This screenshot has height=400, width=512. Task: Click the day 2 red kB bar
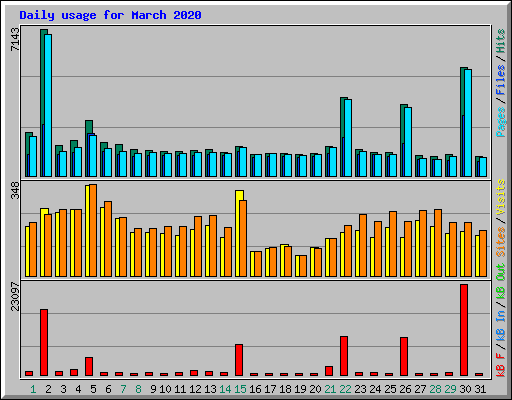pos(44,343)
